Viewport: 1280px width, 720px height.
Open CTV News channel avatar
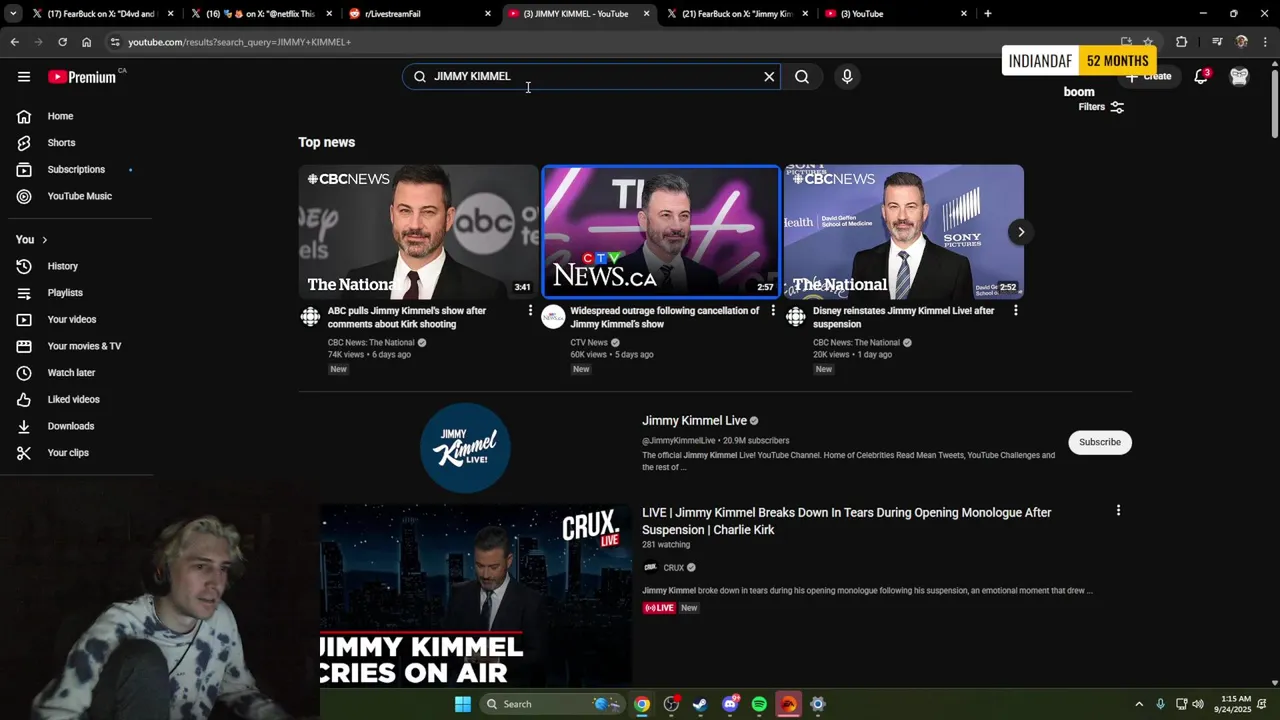[553, 317]
